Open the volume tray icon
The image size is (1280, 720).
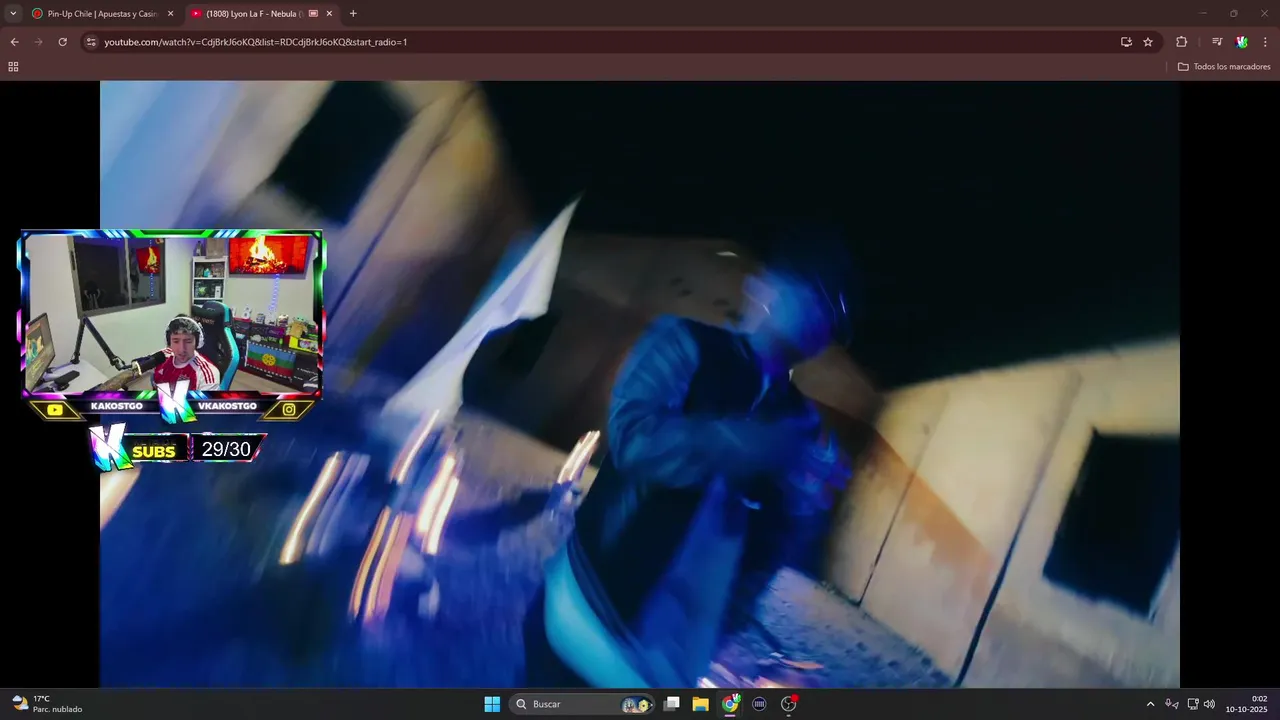point(1209,704)
